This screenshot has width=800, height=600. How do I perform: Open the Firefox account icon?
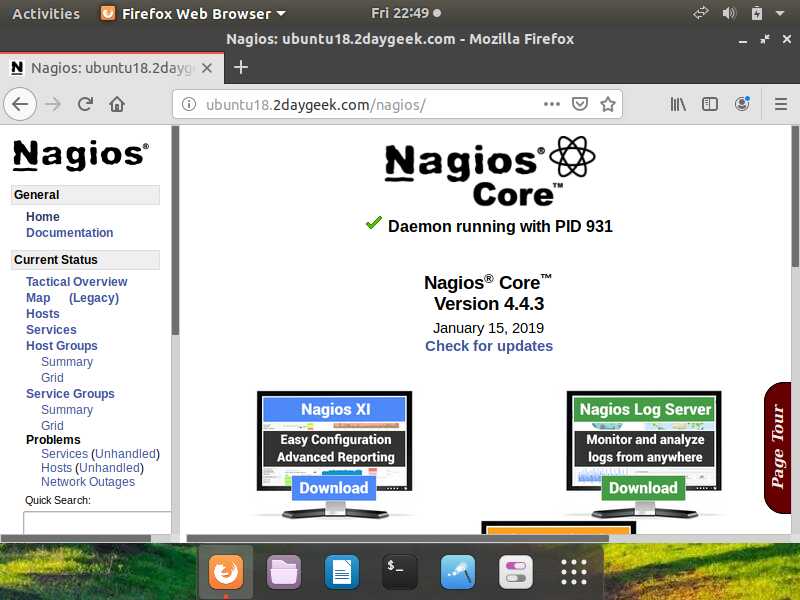pos(742,104)
